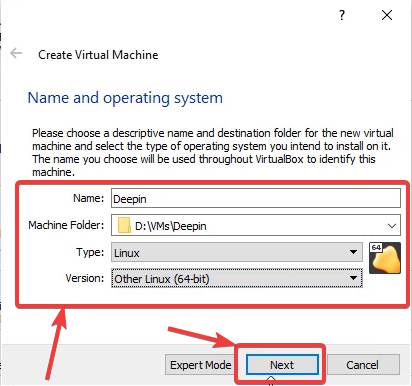Click the yellow folder icon in Machine Folder
Screen dimensions: 412x386
point(124,226)
